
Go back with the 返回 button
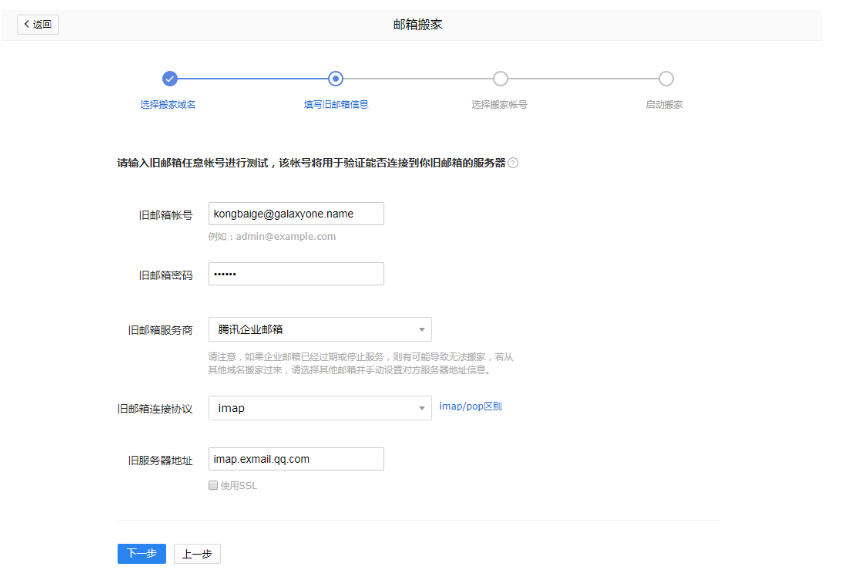click(38, 24)
